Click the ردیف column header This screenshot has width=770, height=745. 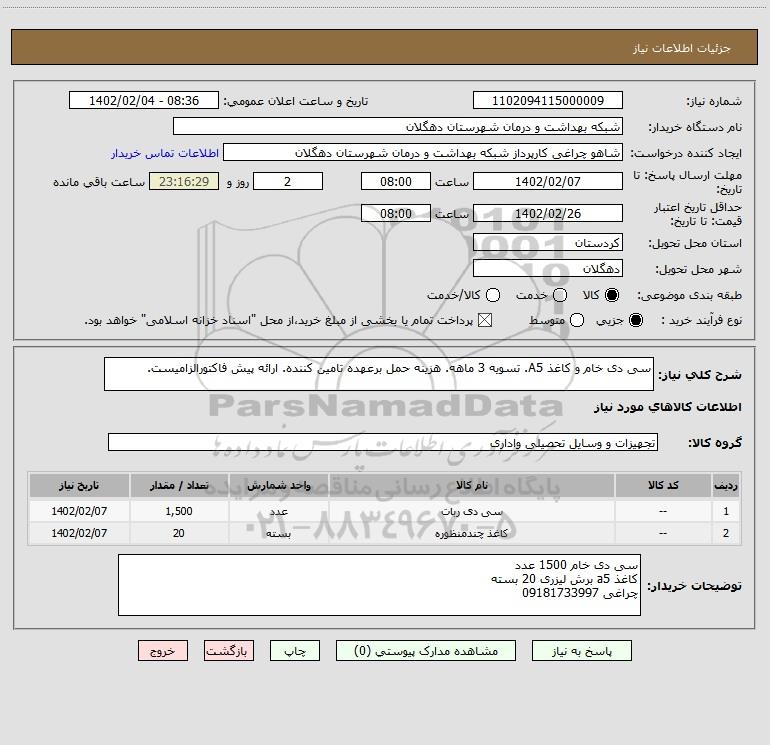tap(726, 486)
